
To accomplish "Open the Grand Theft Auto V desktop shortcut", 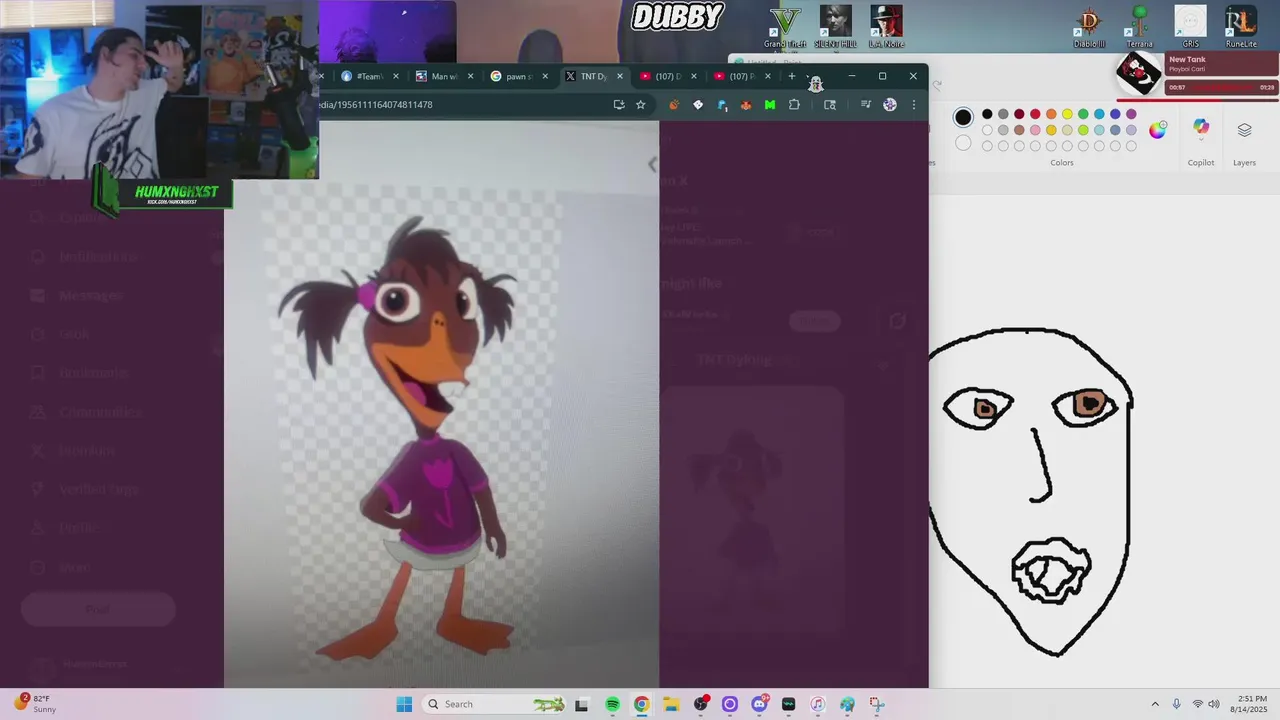I will 785,27.
